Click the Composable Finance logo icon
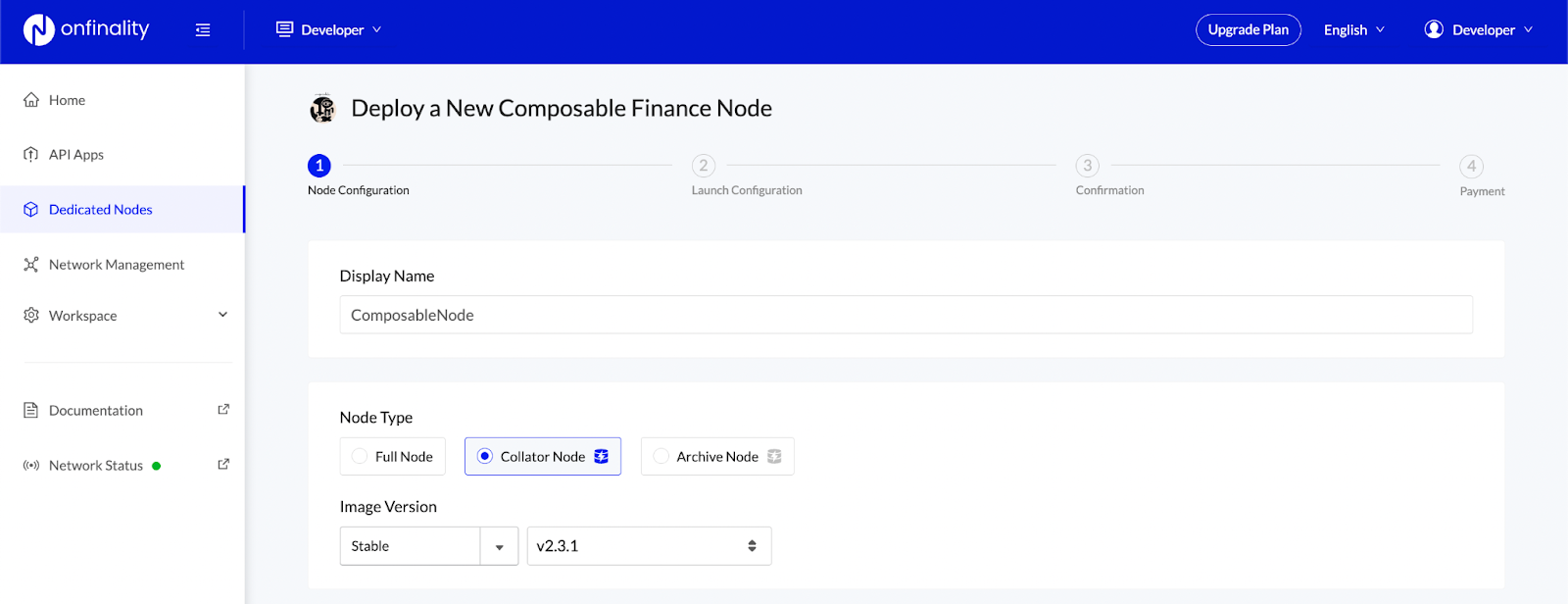Viewport: 1568px width, 604px height. pos(322,108)
